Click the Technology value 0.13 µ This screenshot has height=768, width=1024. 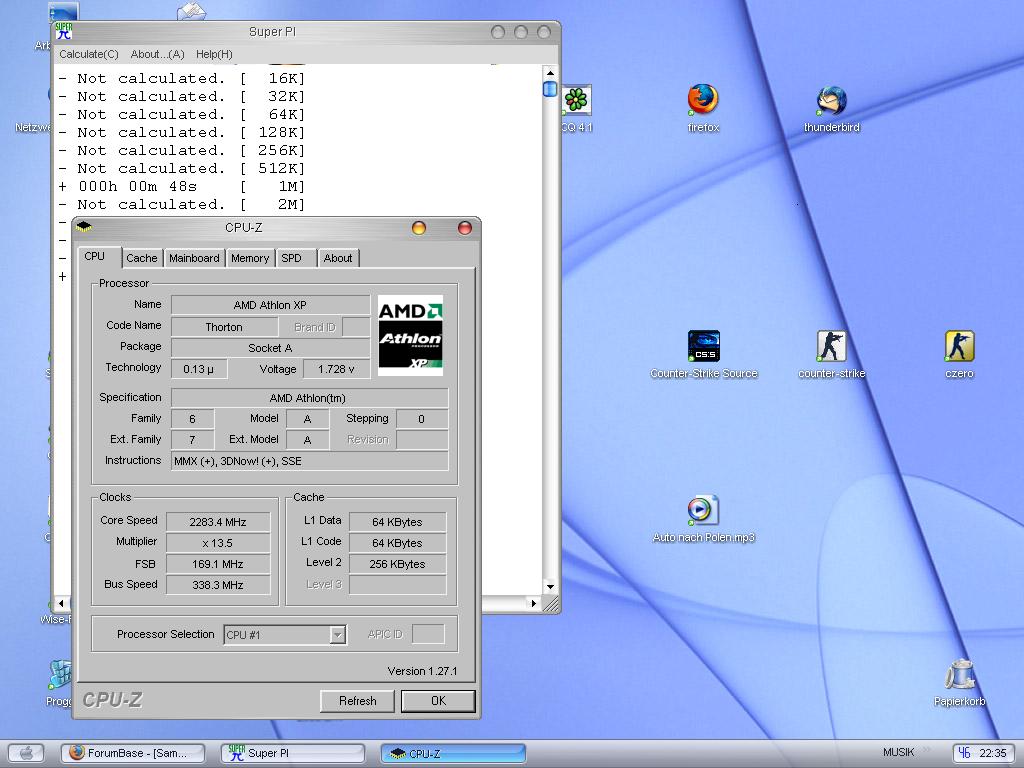[x=199, y=369]
